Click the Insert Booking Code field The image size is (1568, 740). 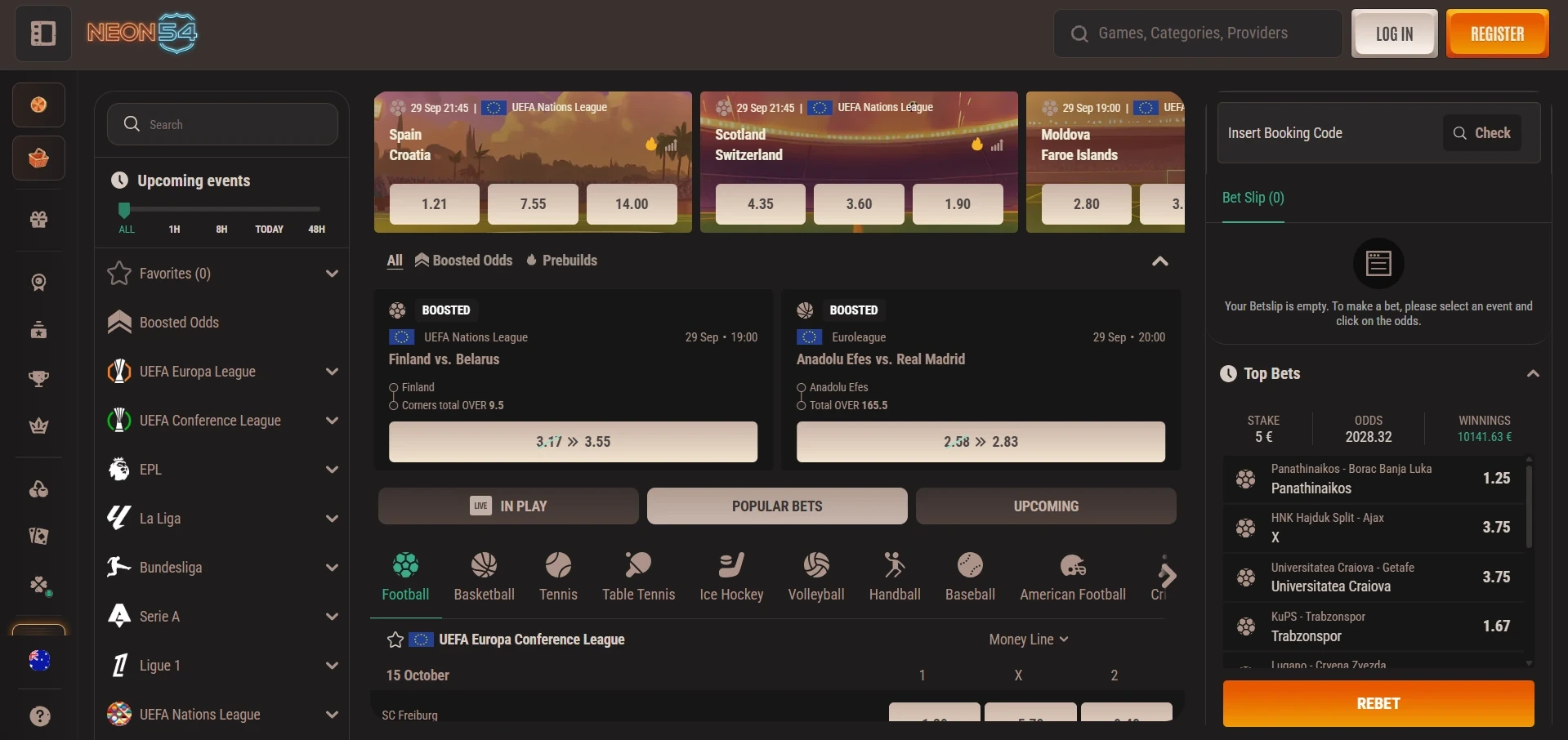point(1329,133)
